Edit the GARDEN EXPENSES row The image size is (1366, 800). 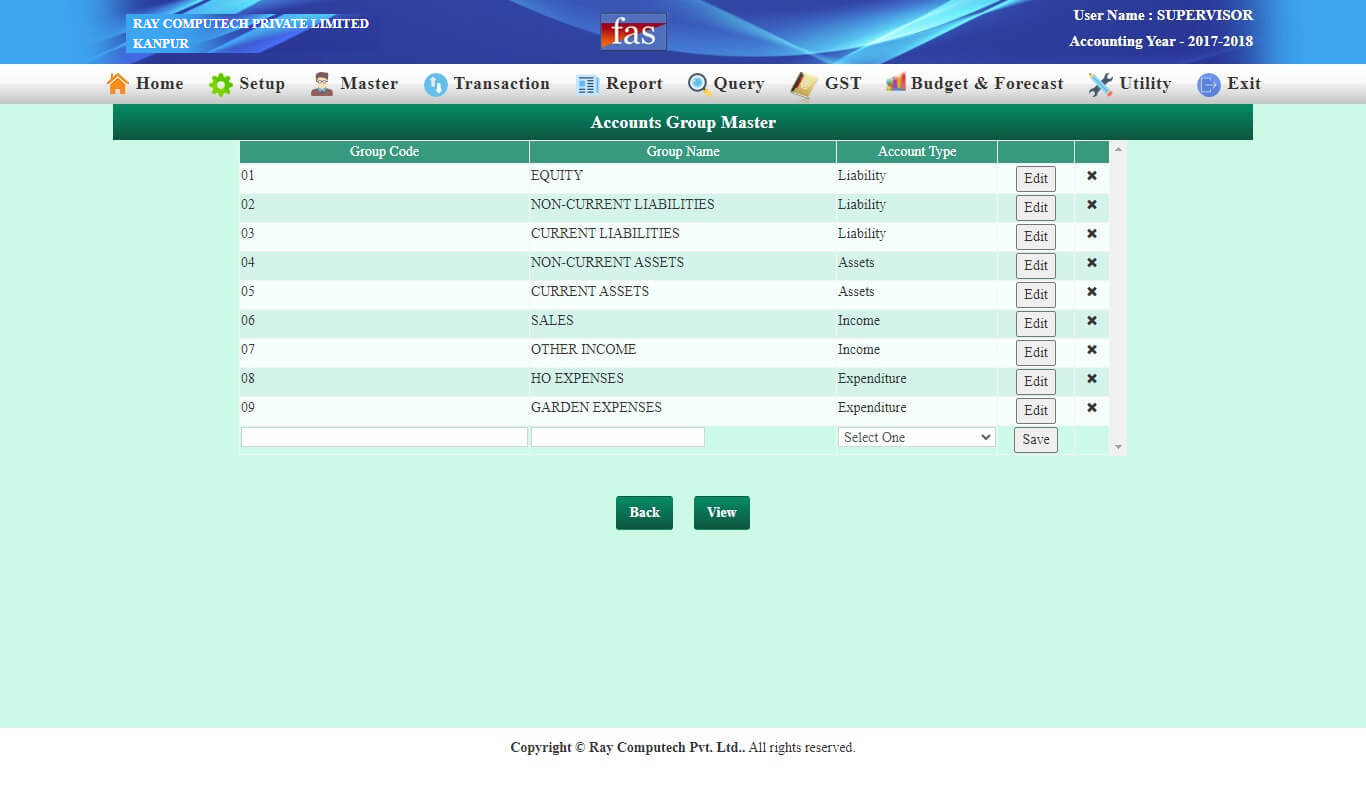pyautogui.click(x=1036, y=411)
